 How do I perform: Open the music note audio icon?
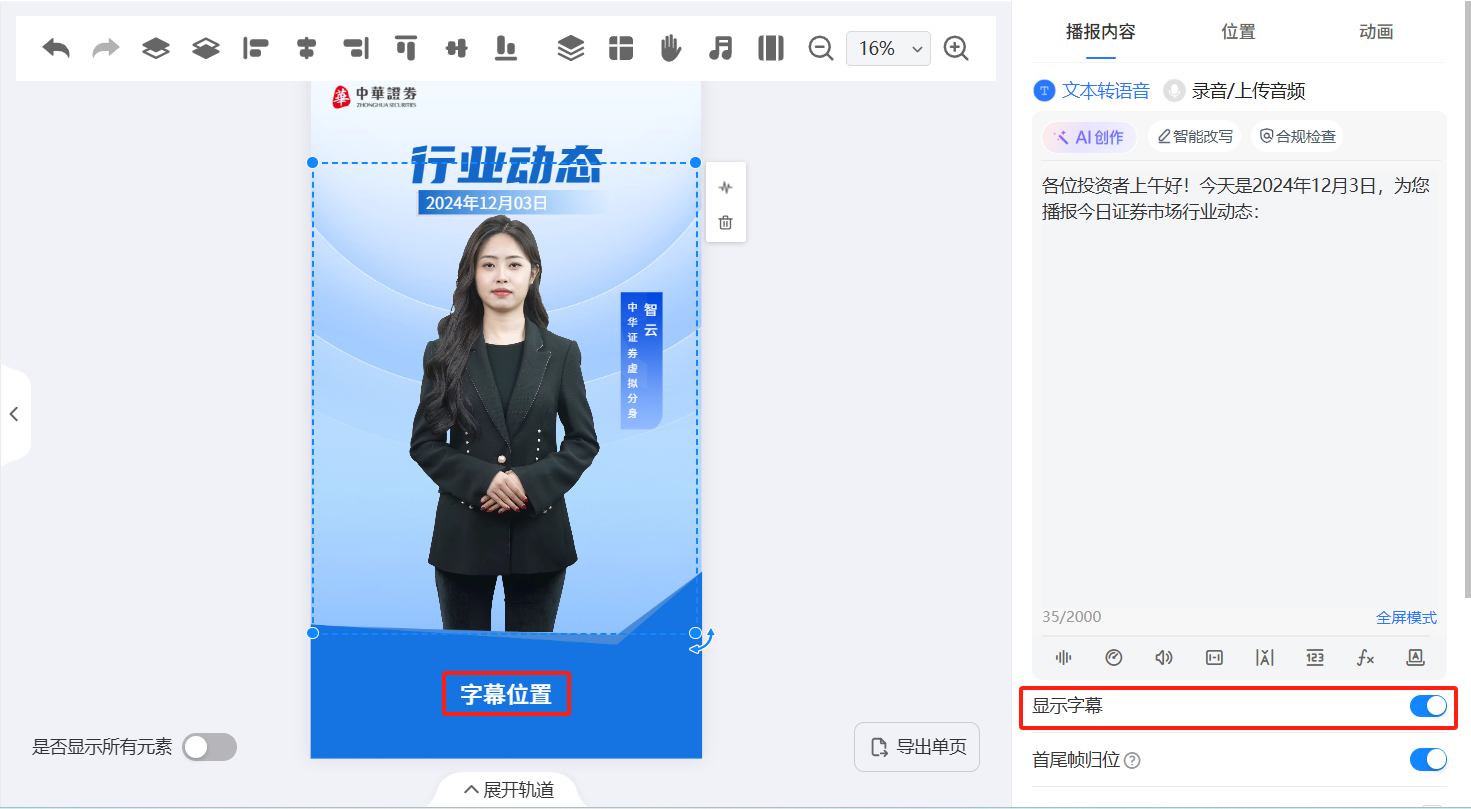tap(720, 48)
